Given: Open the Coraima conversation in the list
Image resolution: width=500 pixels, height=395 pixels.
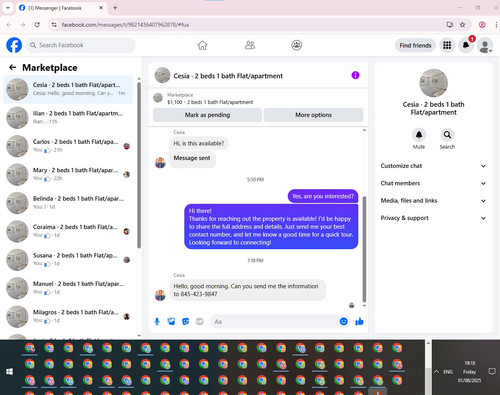Looking at the screenshot, I should [68, 231].
